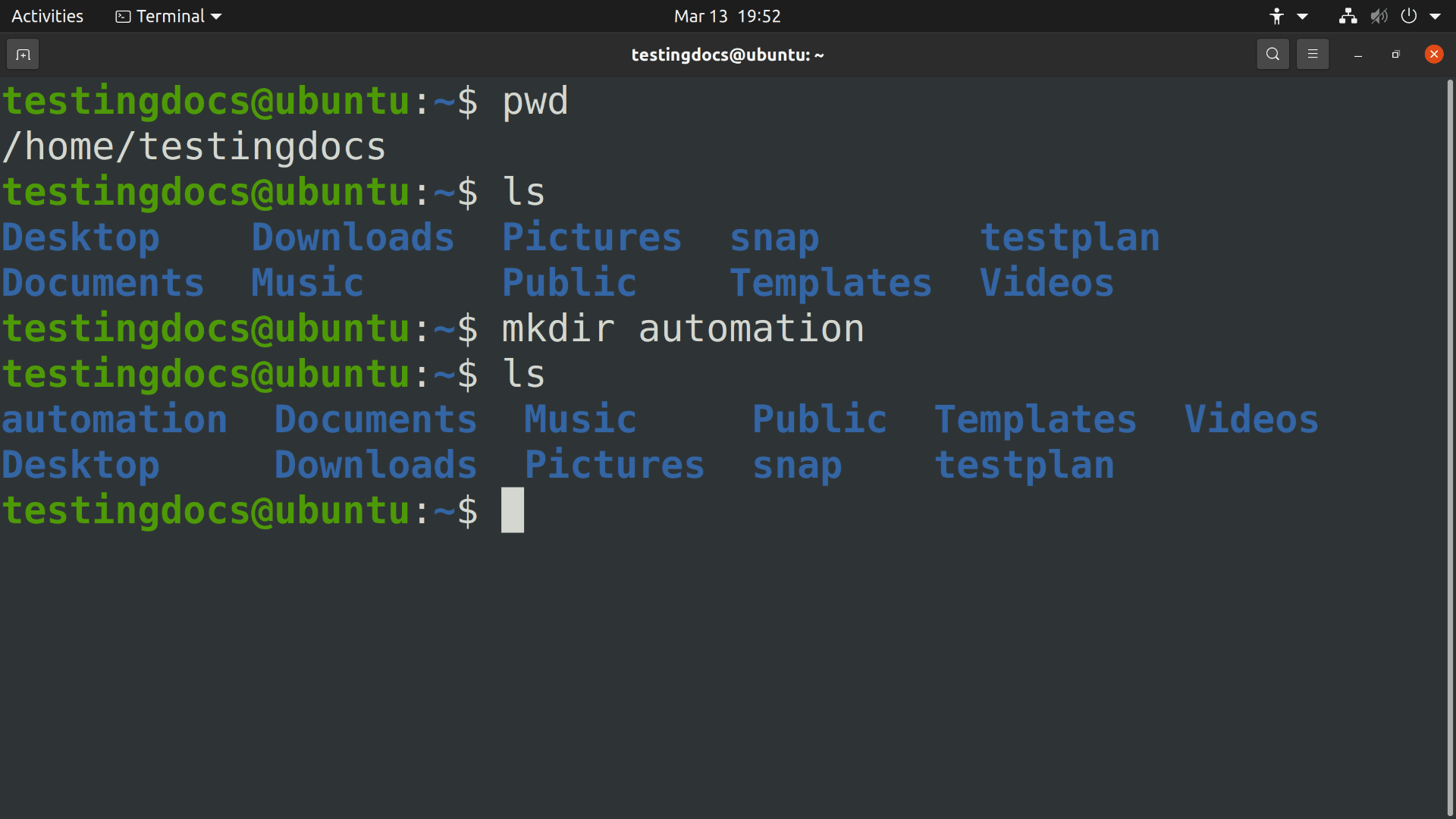Expand the accessibility dropdown arrow
Viewport: 1456px width, 819px height.
click(x=1301, y=16)
